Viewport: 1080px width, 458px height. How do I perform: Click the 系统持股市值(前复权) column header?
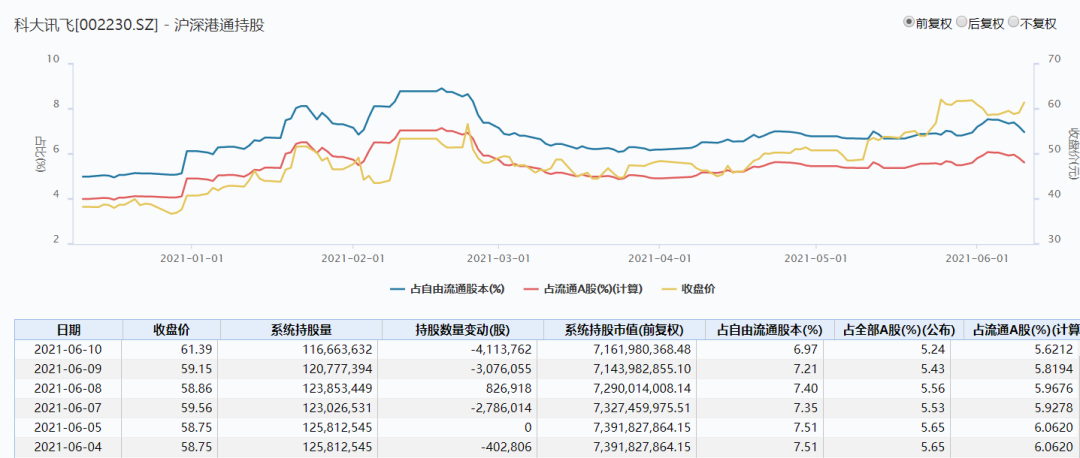(x=623, y=330)
